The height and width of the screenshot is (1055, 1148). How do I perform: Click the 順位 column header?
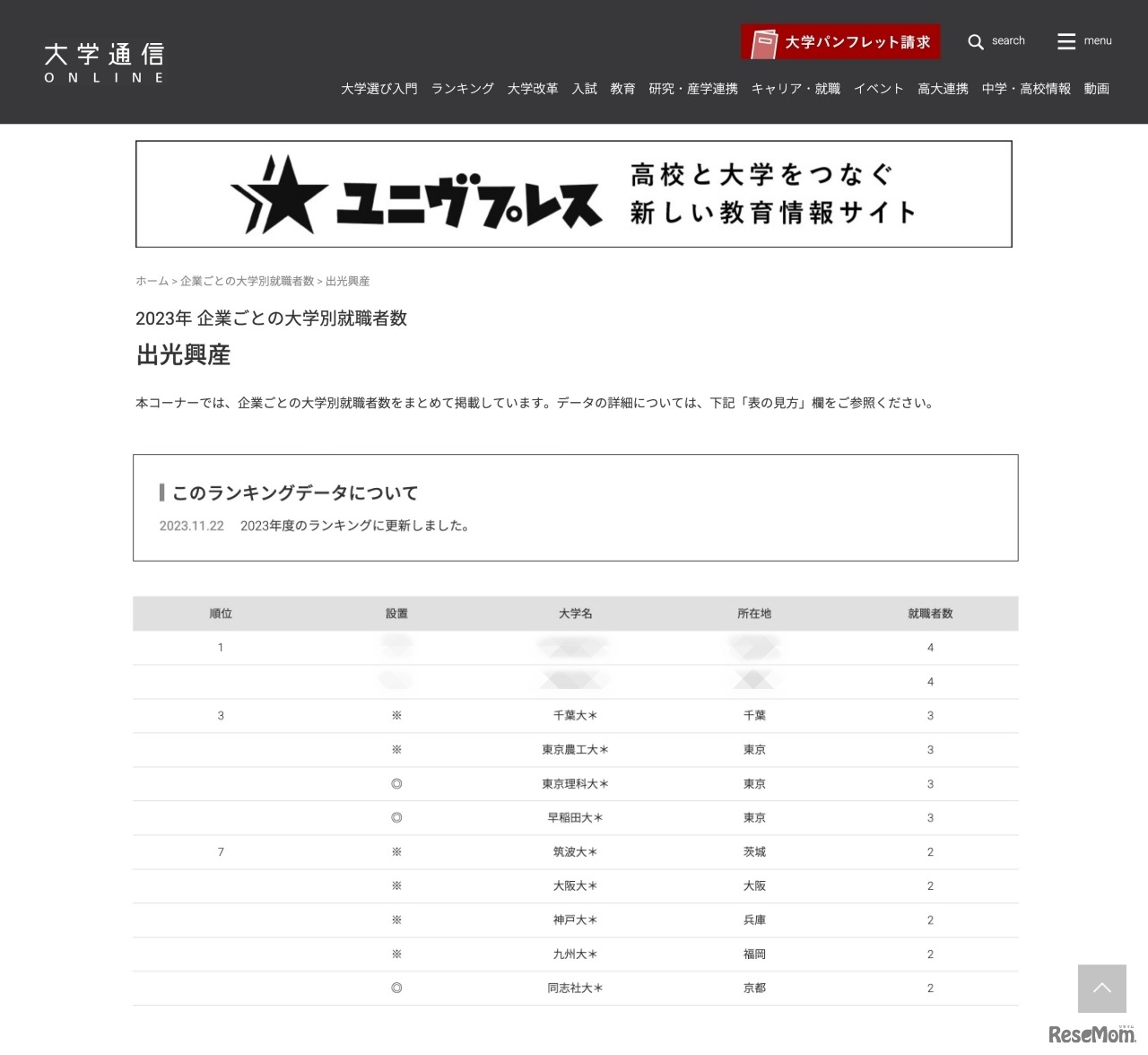tap(221, 614)
